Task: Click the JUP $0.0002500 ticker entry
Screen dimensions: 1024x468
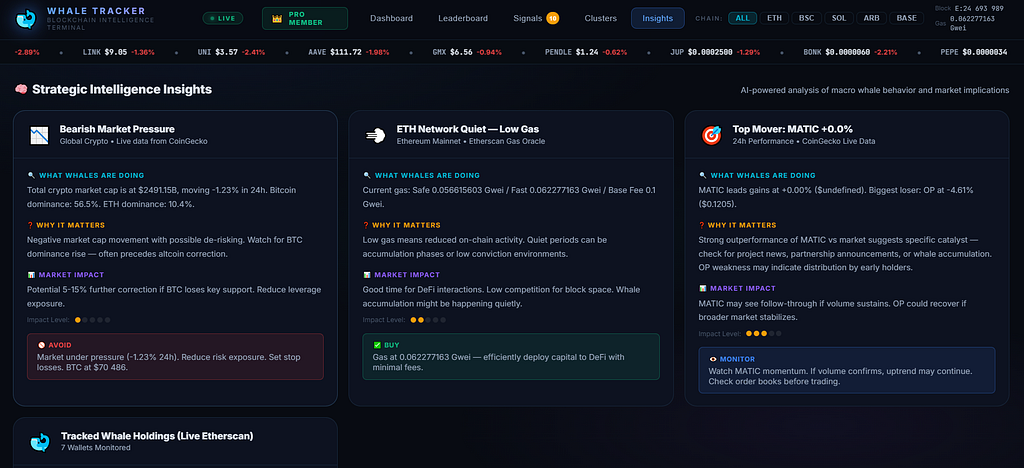Action: click(x=715, y=52)
